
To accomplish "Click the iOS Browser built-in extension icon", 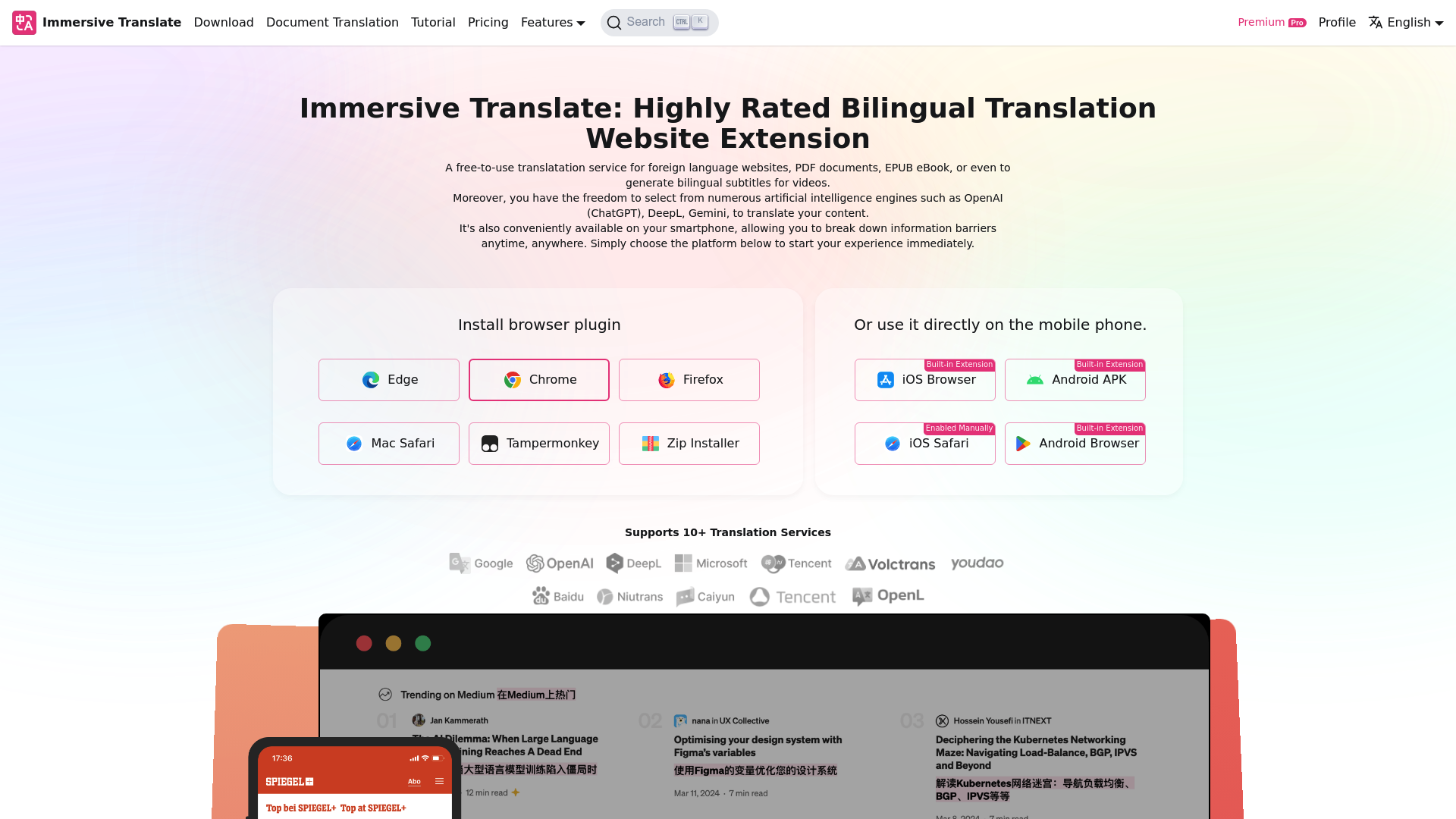I will 885,380.
